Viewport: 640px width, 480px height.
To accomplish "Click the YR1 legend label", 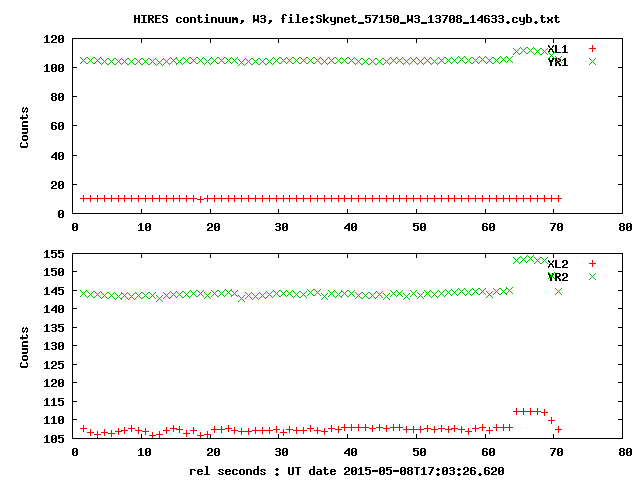I will coord(558,62).
